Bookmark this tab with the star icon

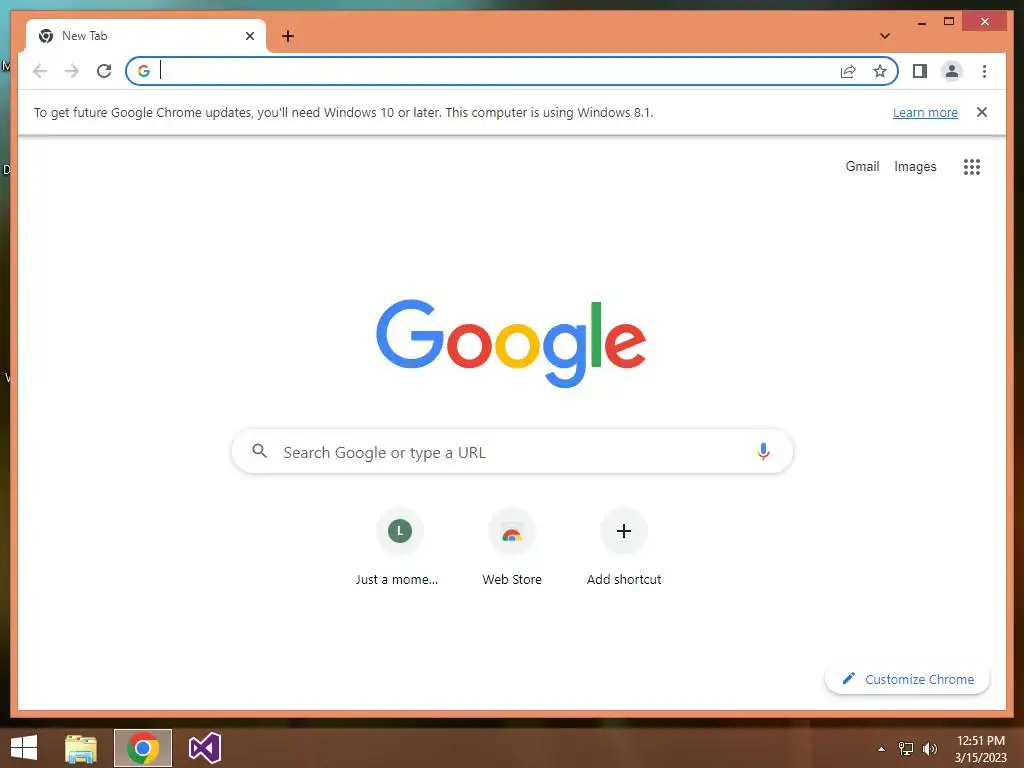click(x=880, y=71)
